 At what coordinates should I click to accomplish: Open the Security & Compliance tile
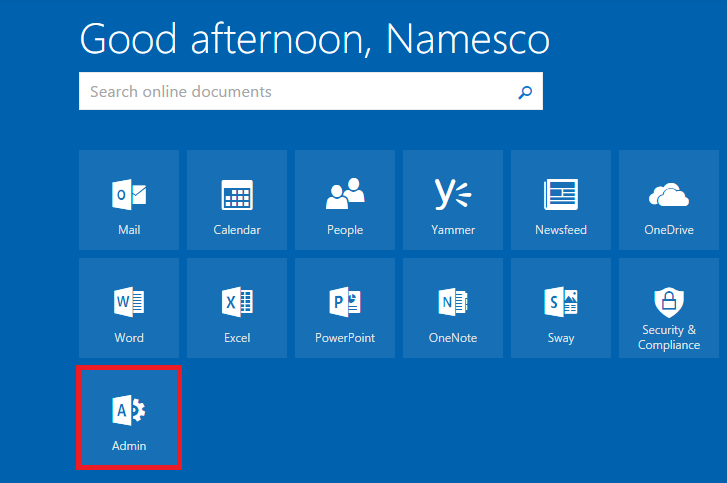click(x=669, y=308)
